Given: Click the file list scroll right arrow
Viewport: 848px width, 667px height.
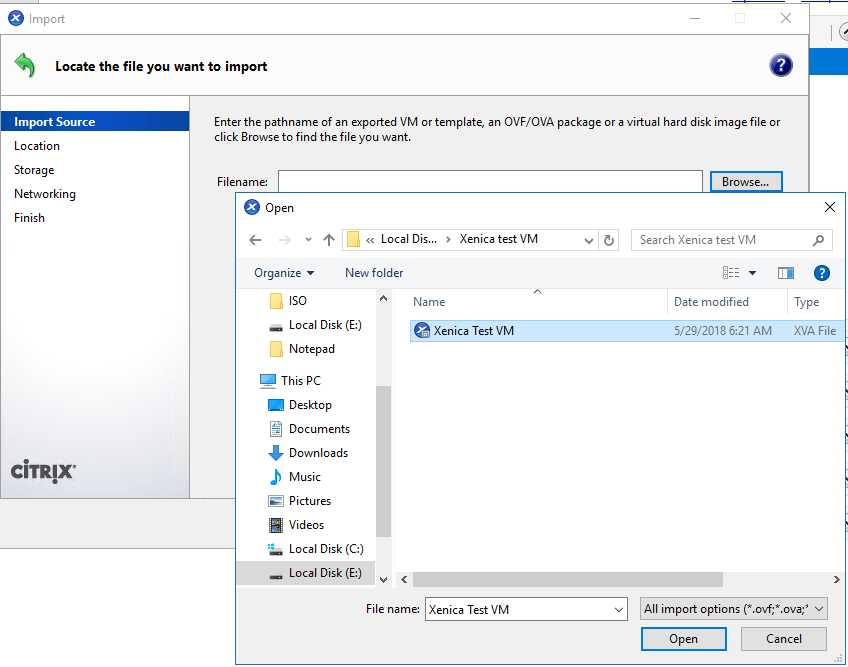Looking at the screenshot, I should click(837, 579).
